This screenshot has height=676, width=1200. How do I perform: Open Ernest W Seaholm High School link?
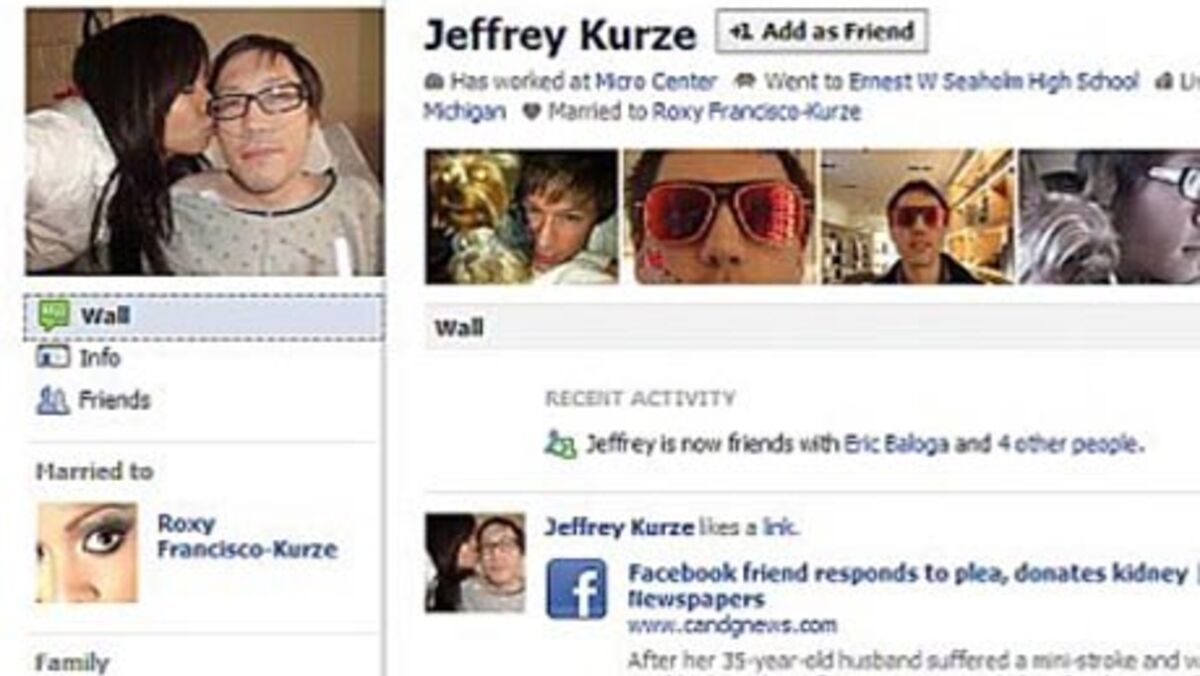993,82
